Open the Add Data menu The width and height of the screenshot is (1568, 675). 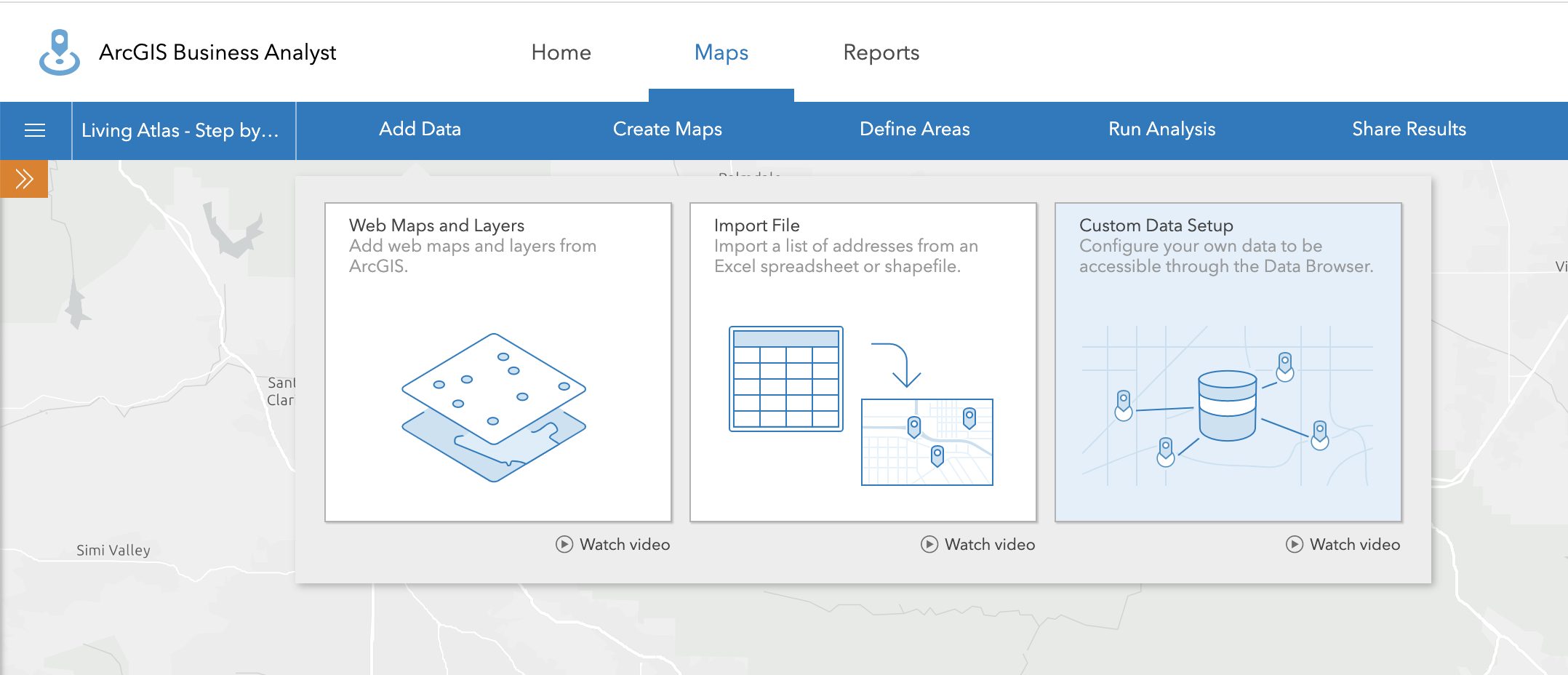click(420, 129)
